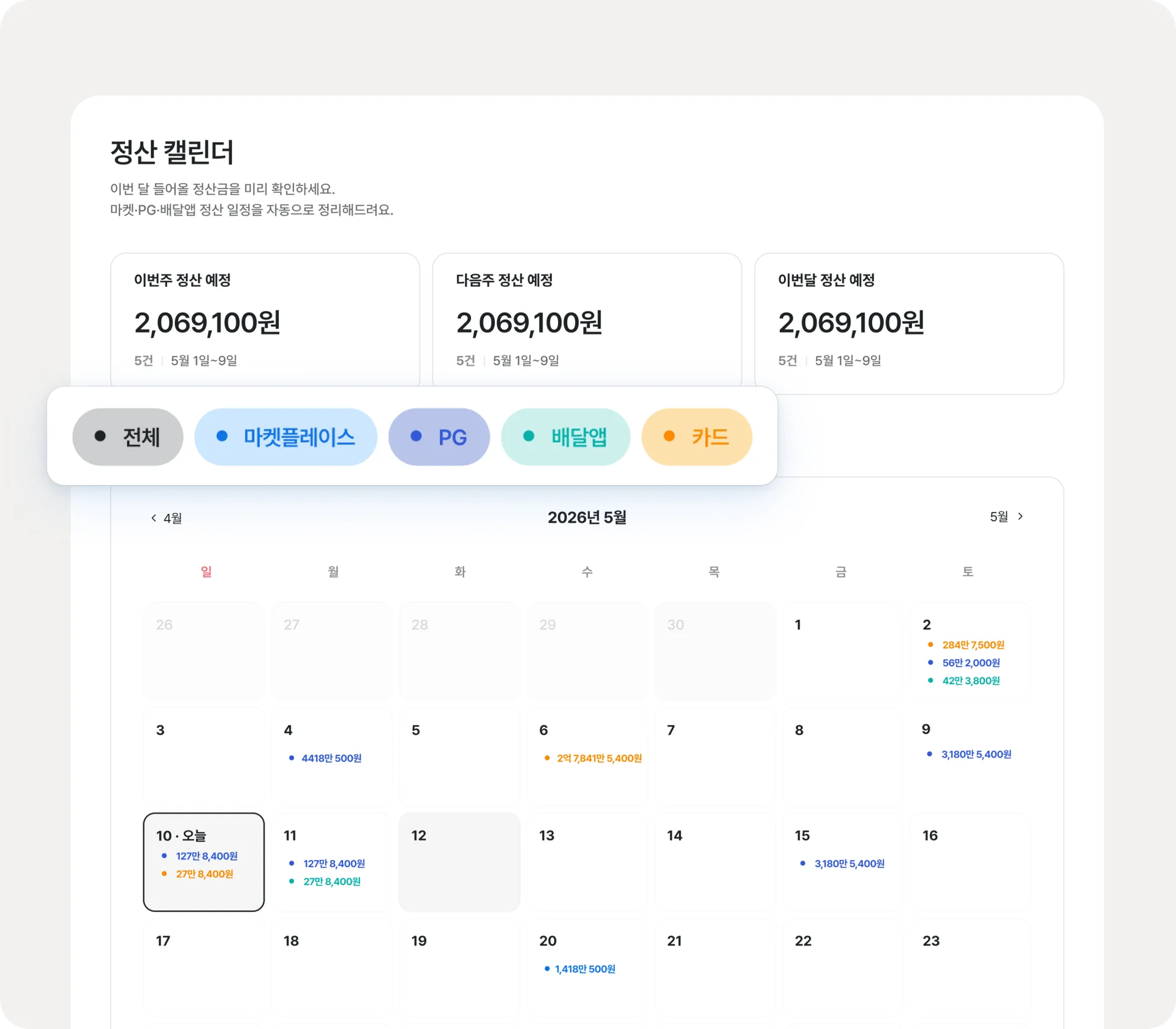This screenshot has width=1176, height=1029.
Task: Toggle the PG filter chip
Action: click(439, 437)
